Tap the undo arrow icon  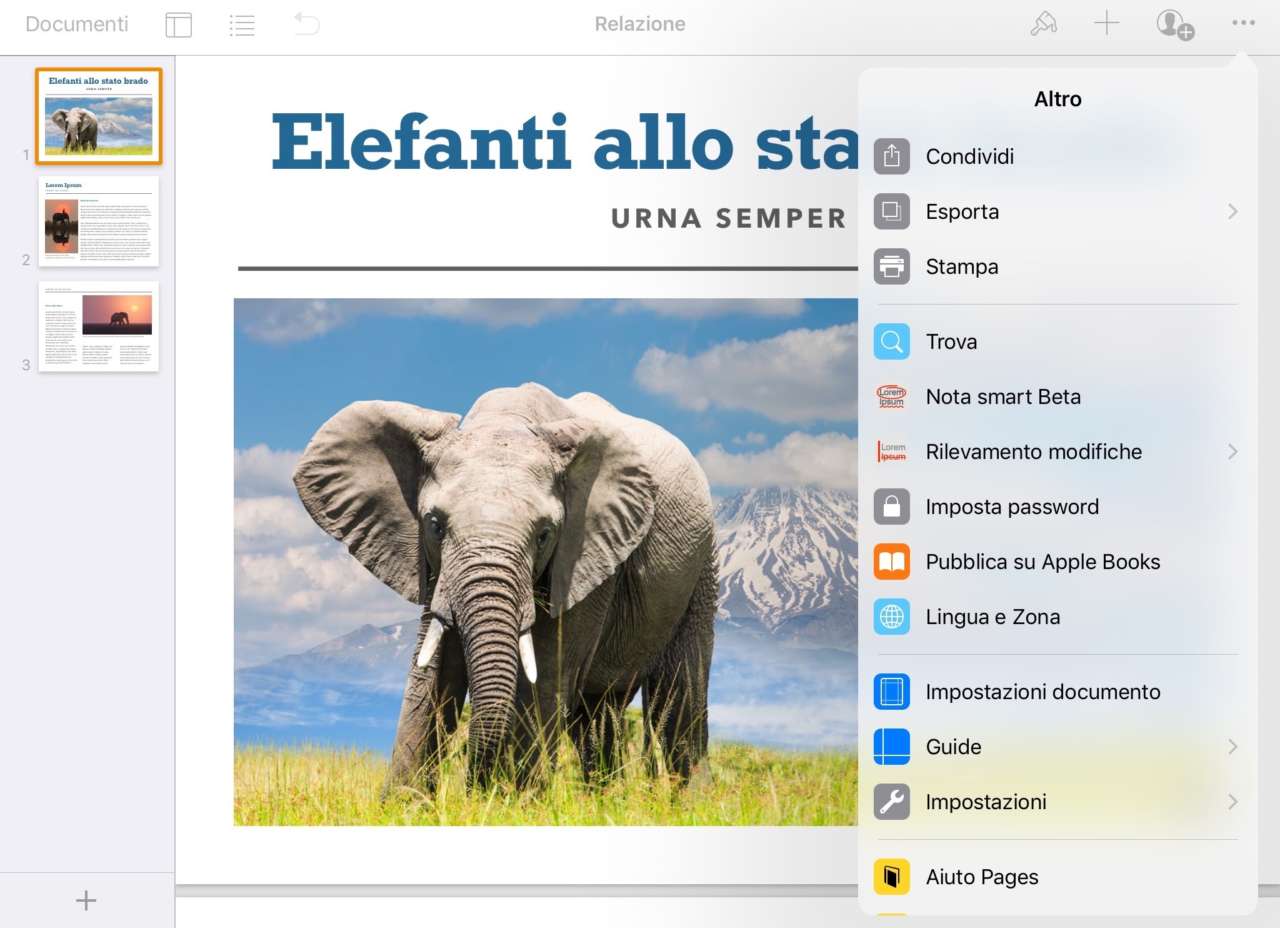click(307, 24)
